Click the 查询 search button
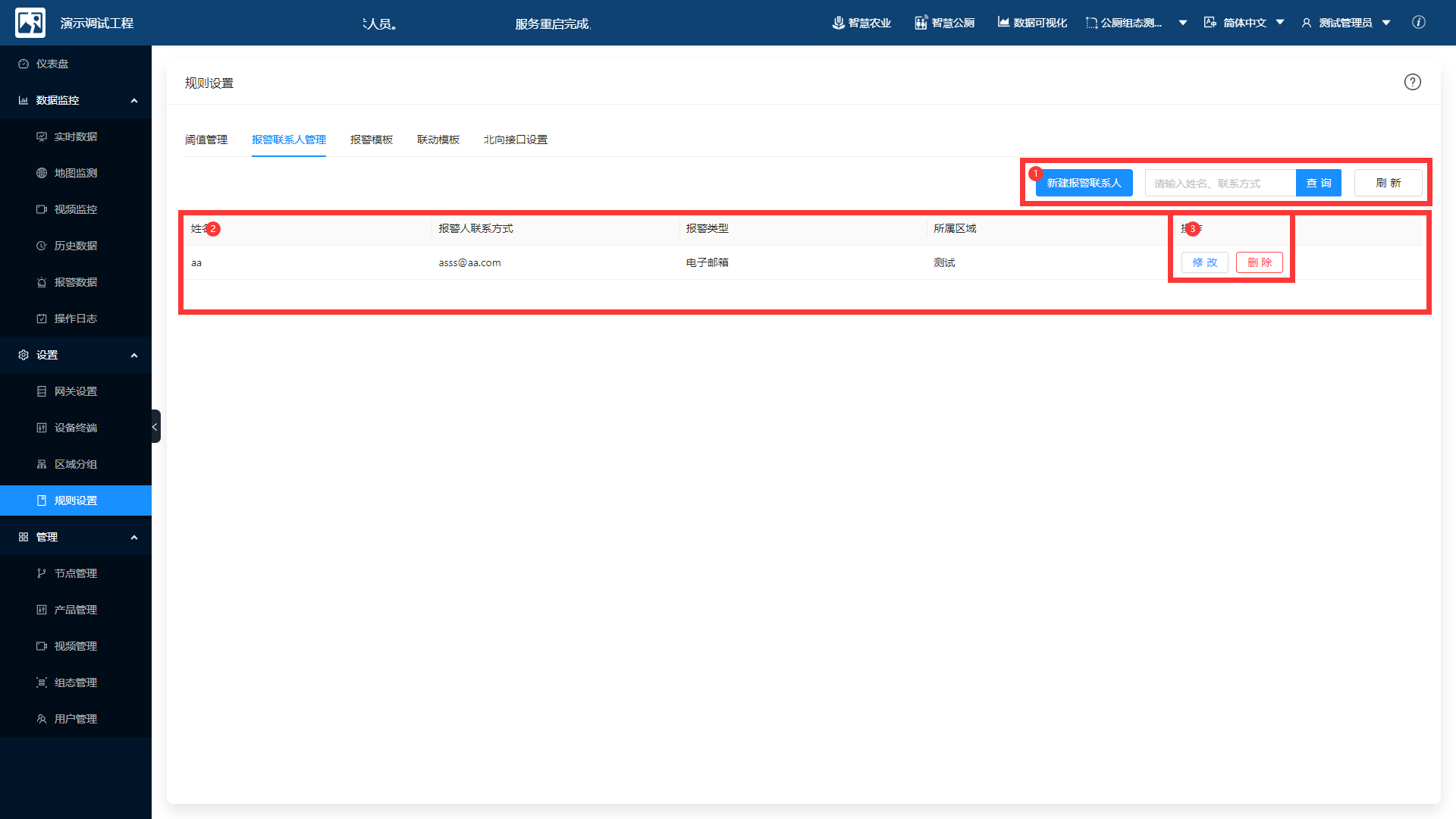Image resolution: width=1456 pixels, height=819 pixels. [x=1319, y=183]
